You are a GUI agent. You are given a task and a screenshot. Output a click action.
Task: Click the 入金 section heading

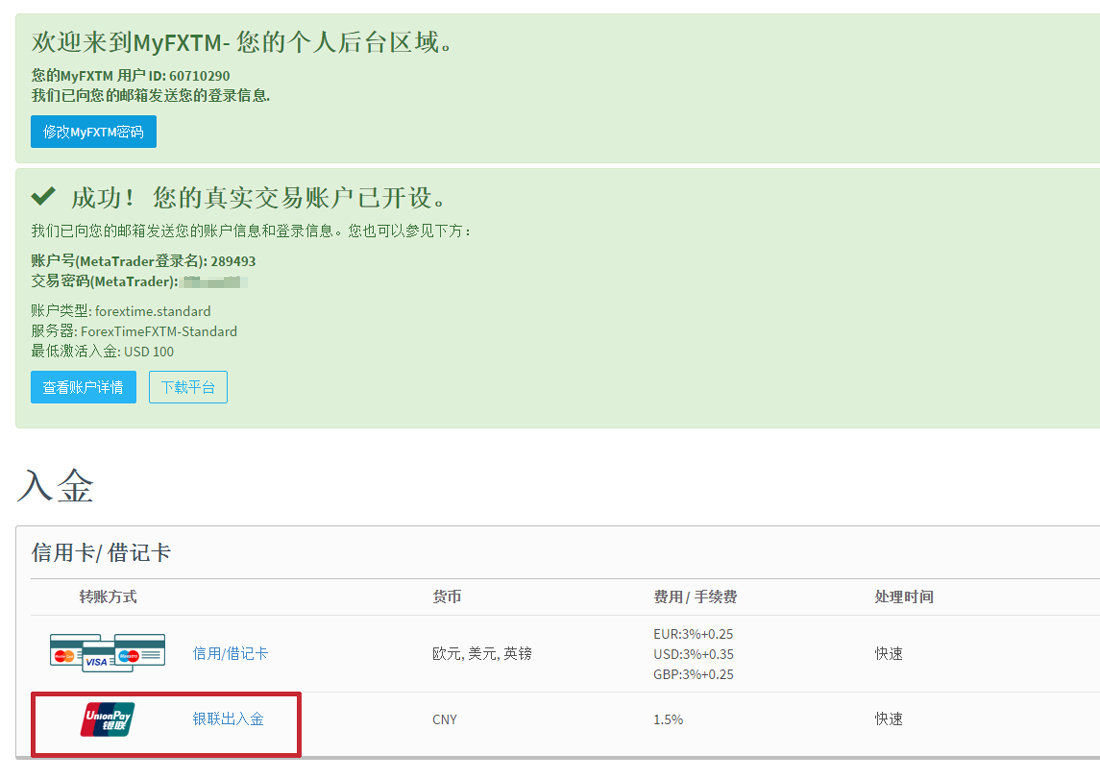point(55,486)
